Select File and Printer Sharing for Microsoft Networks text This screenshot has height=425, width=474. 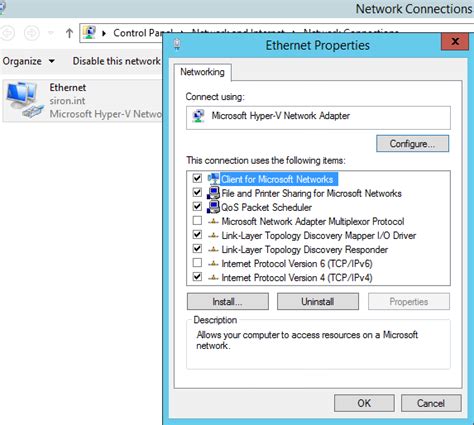coord(311,193)
